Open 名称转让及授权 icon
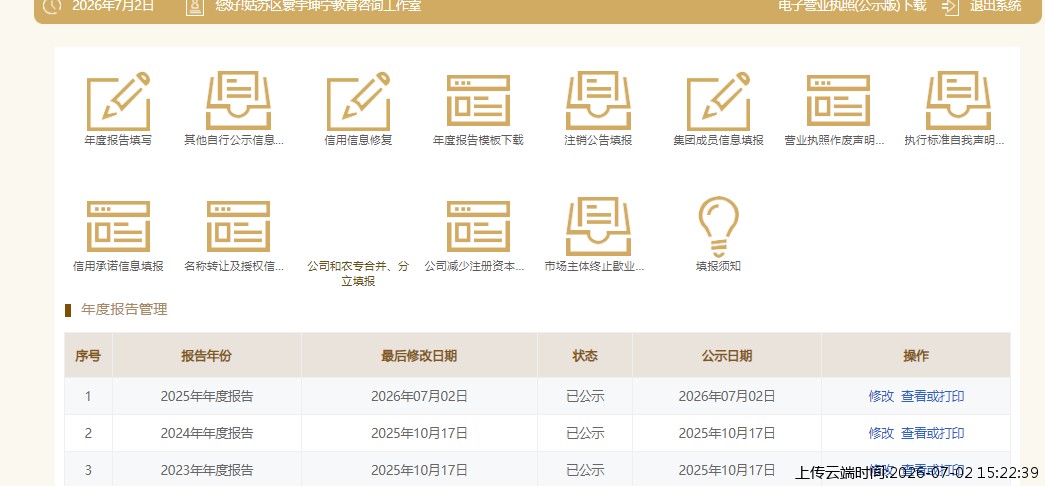 (239, 227)
